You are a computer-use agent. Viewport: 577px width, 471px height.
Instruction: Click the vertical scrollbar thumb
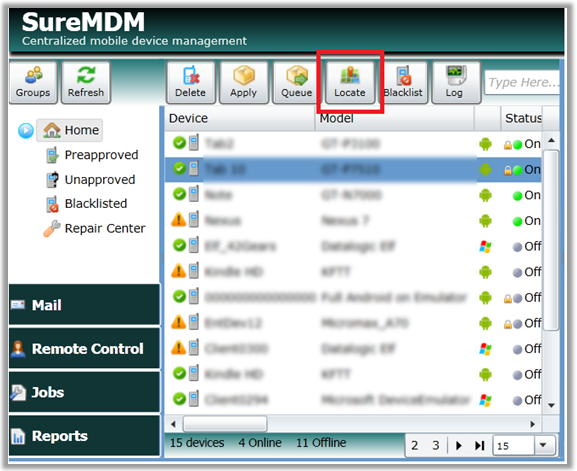[x=551, y=240]
